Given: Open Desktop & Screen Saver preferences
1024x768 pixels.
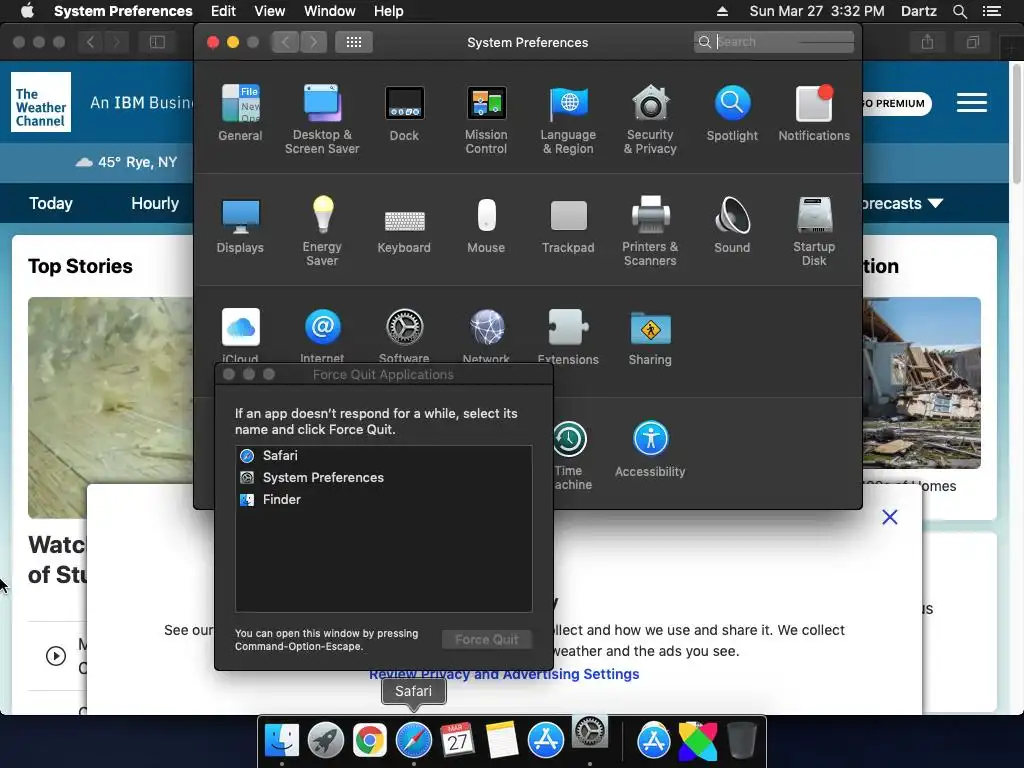Looking at the screenshot, I should pos(322,120).
